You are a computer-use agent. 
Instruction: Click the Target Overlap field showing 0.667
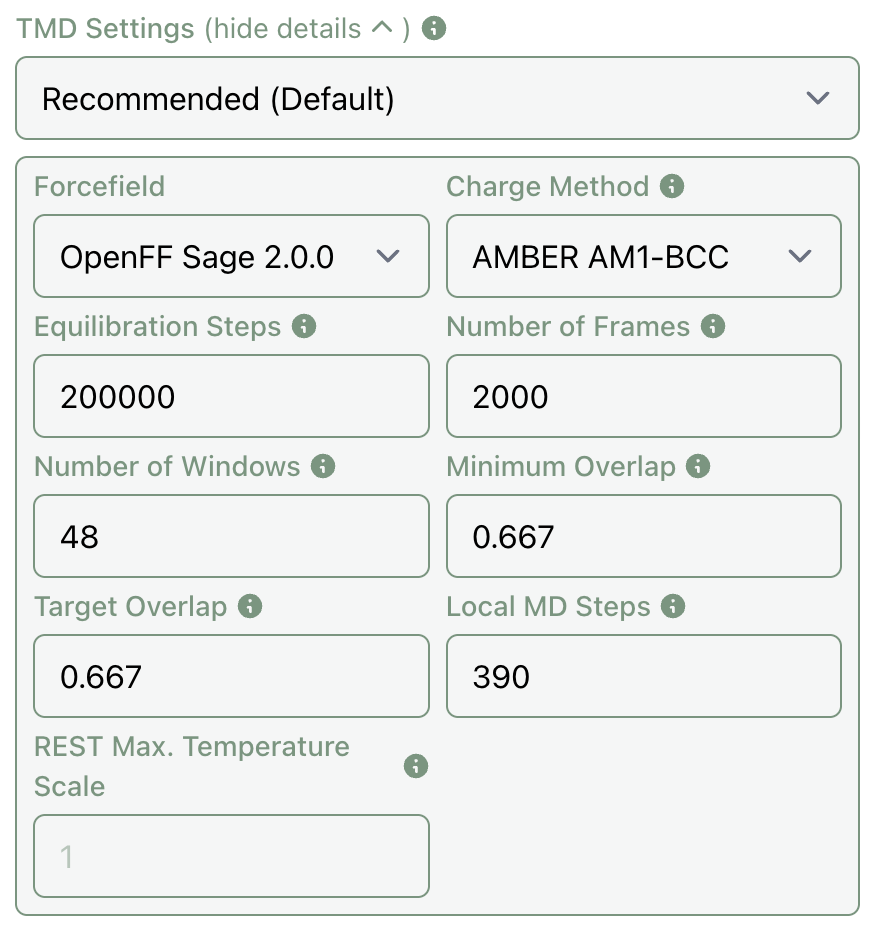click(x=231, y=676)
